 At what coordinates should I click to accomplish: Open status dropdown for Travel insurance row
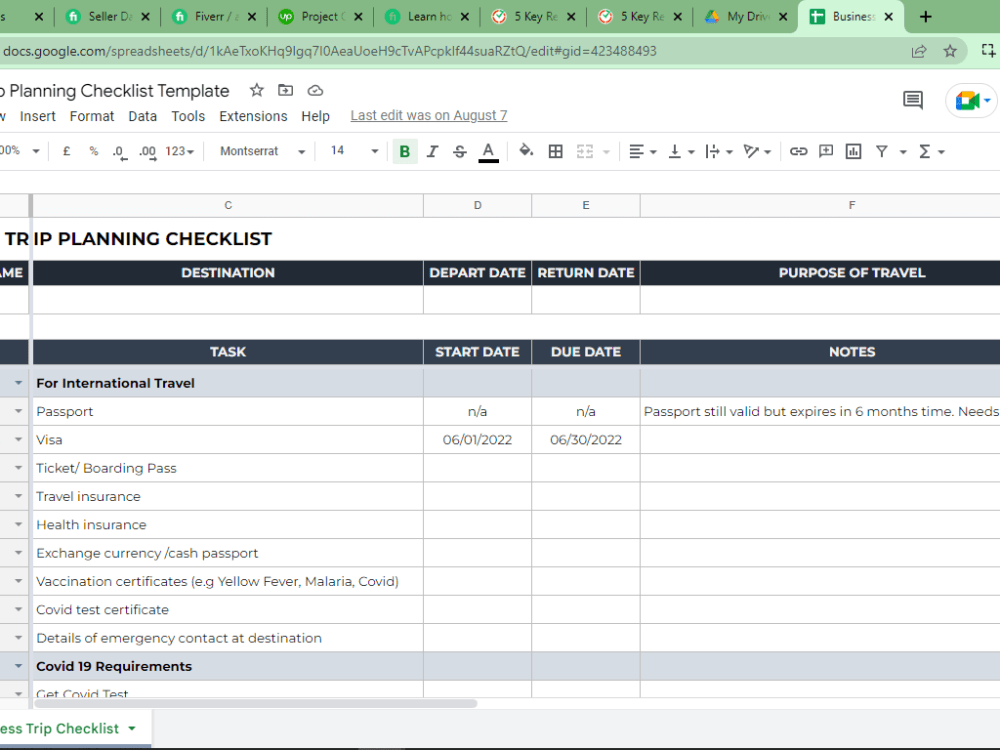click(18, 496)
